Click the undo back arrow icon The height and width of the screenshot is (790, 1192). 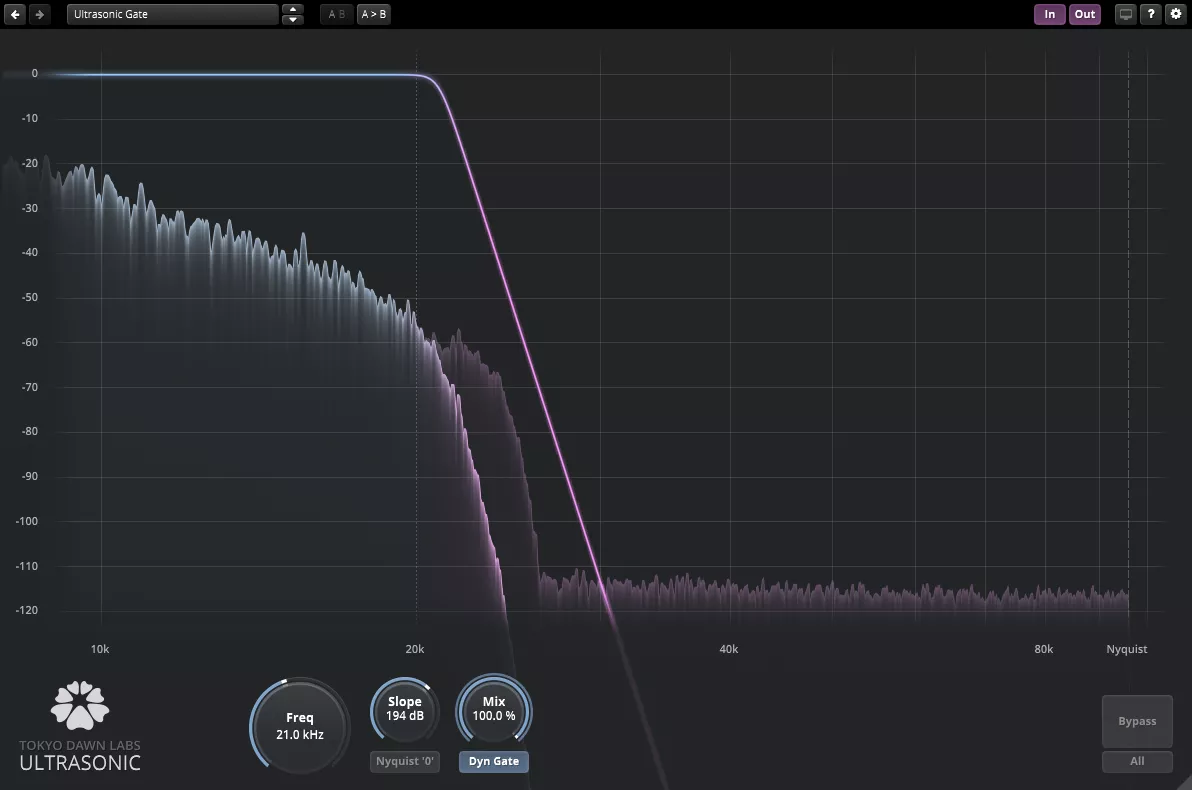click(15, 14)
